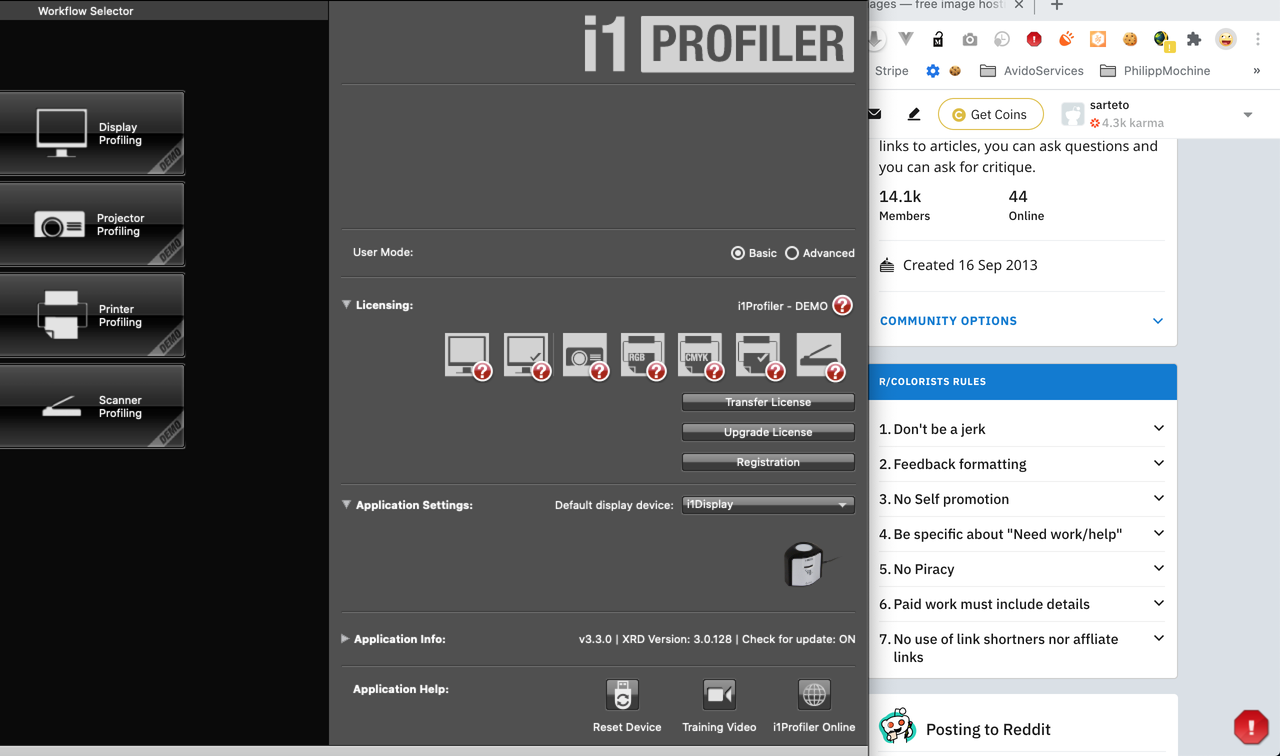Select Advanced user mode
Image resolution: width=1280 pixels, height=756 pixels.
click(792, 253)
